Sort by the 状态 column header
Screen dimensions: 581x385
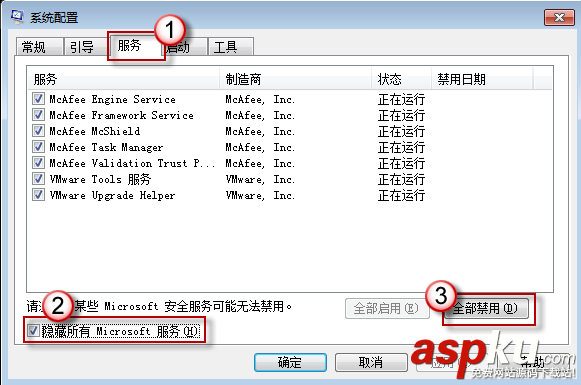402,79
